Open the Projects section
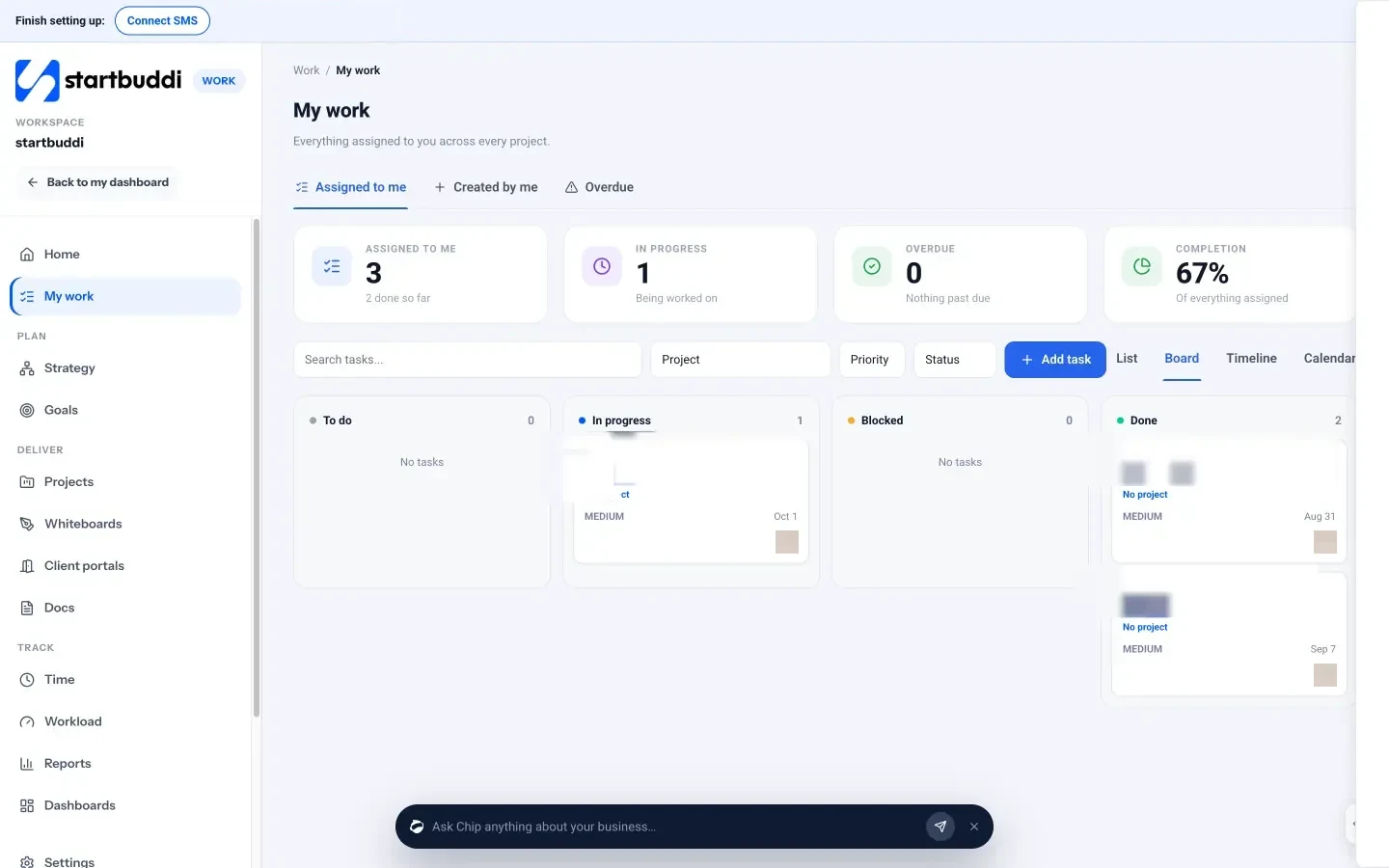1389x868 pixels. coord(125,482)
